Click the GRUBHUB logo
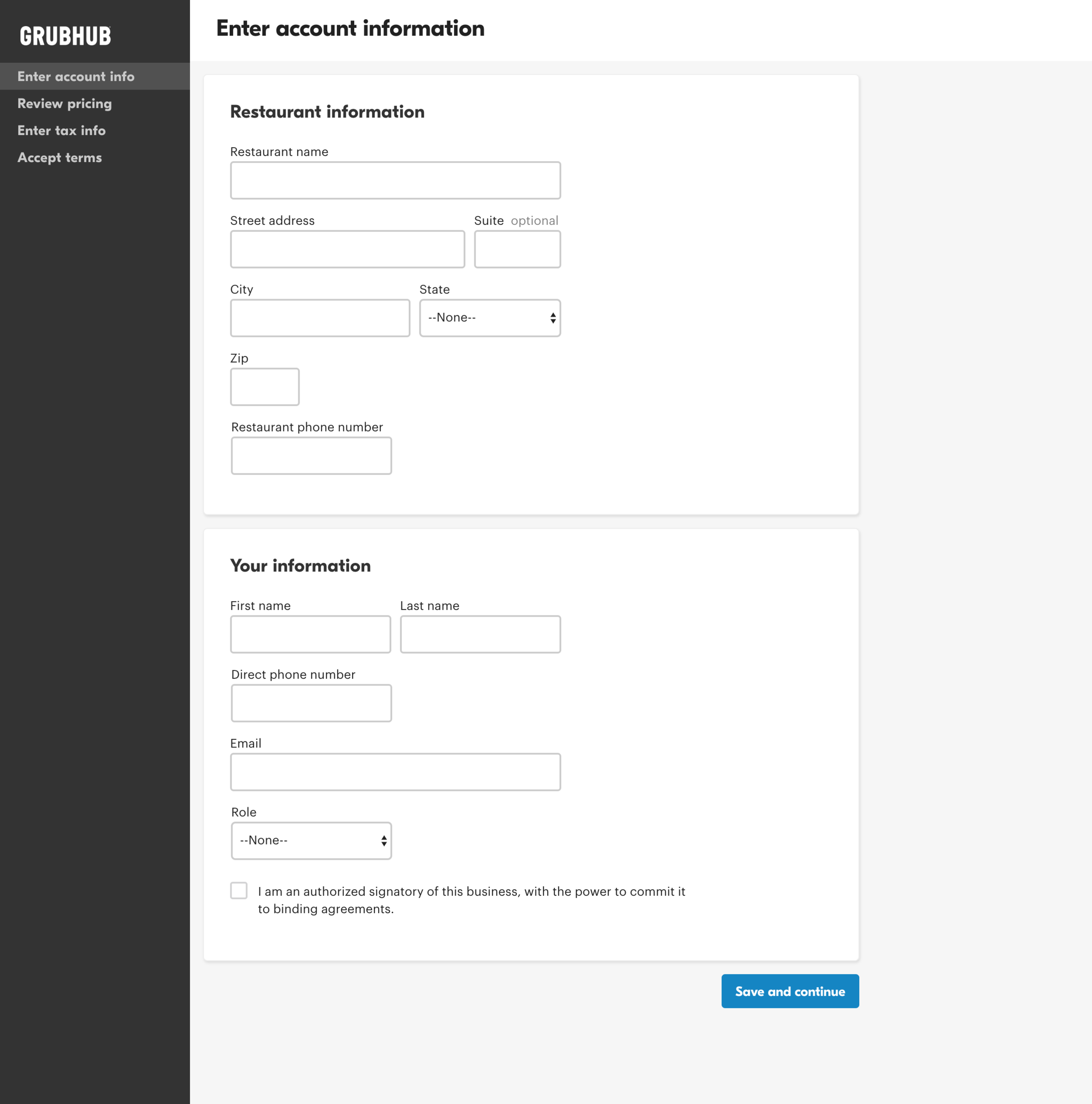 pos(65,35)
